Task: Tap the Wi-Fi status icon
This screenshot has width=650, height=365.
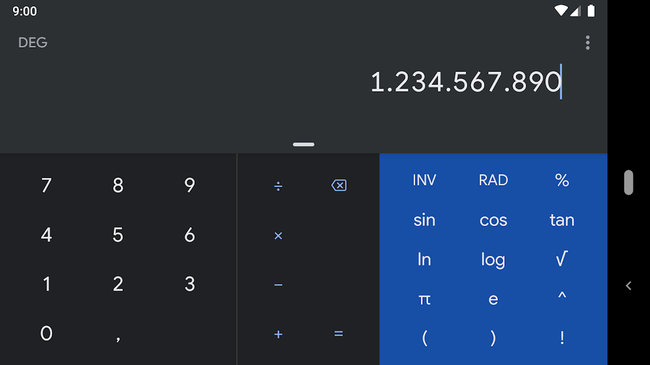Action: [561, 11]
